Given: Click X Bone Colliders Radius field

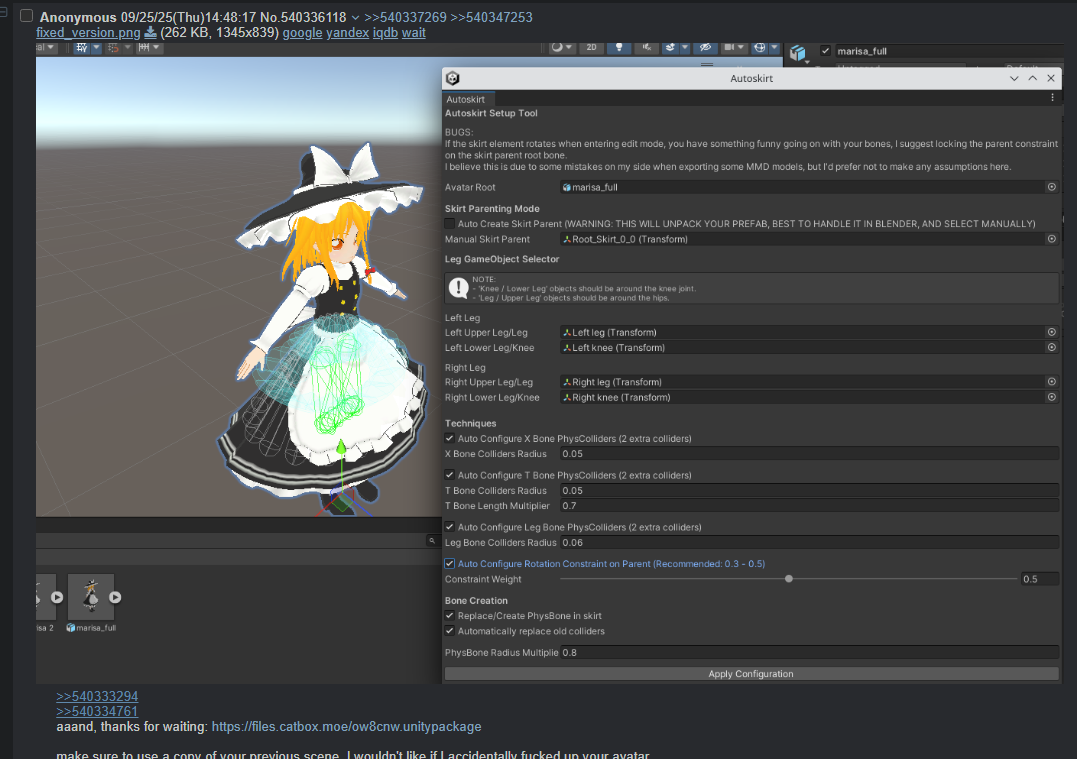Looking at the screenshot, I should pos(809,453).
